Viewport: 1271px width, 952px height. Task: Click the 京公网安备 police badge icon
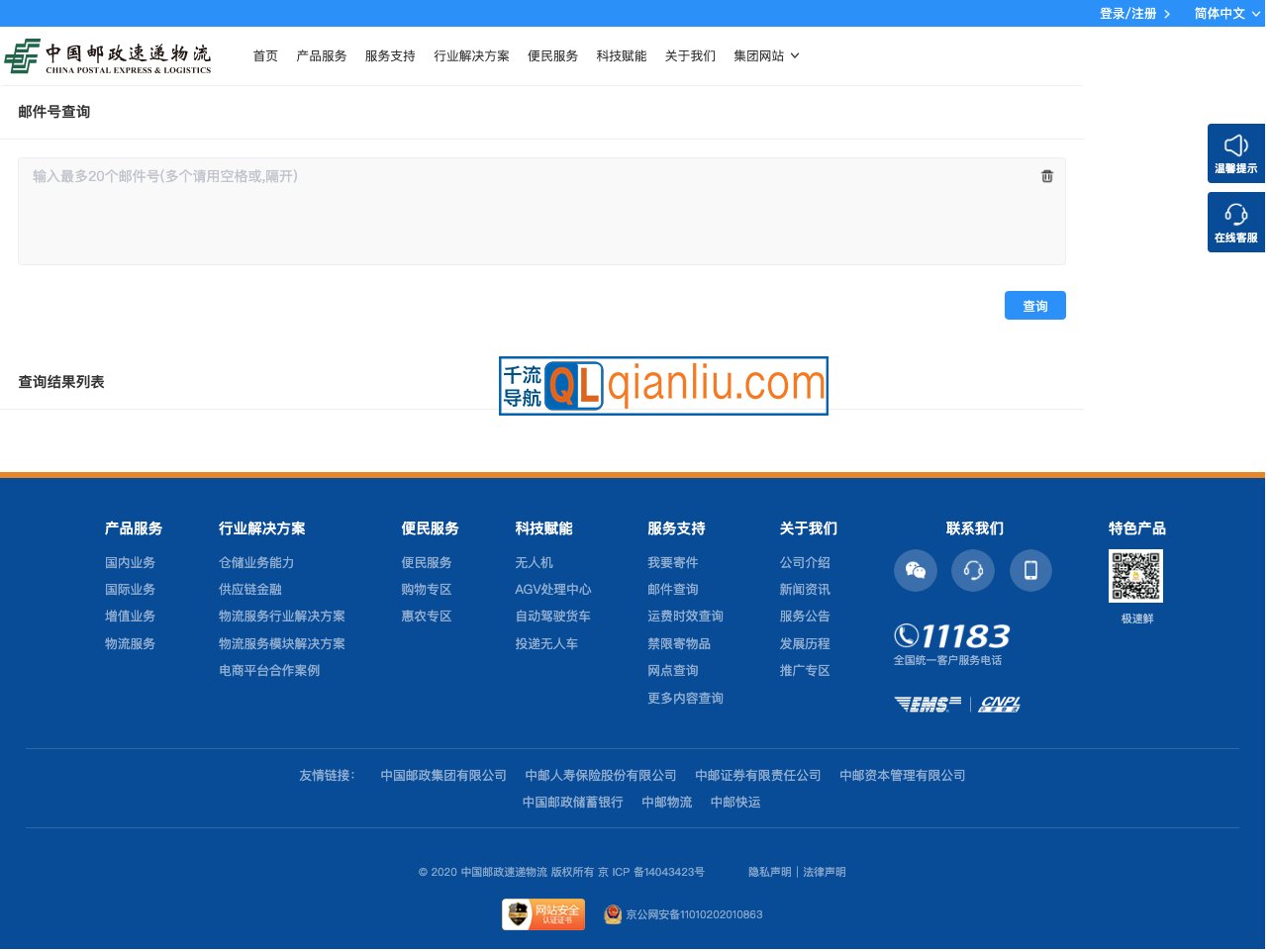613,914
